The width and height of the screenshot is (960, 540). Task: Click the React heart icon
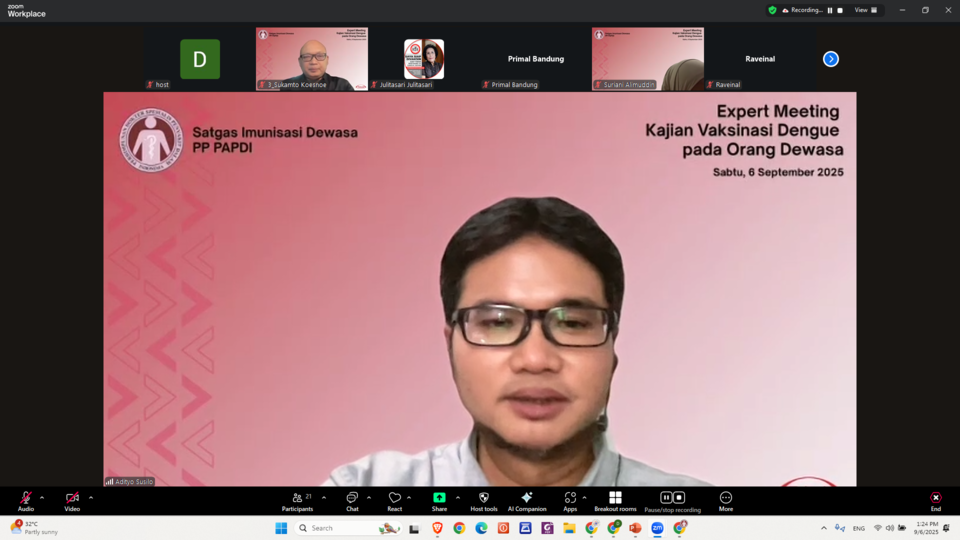pos(394,498)
